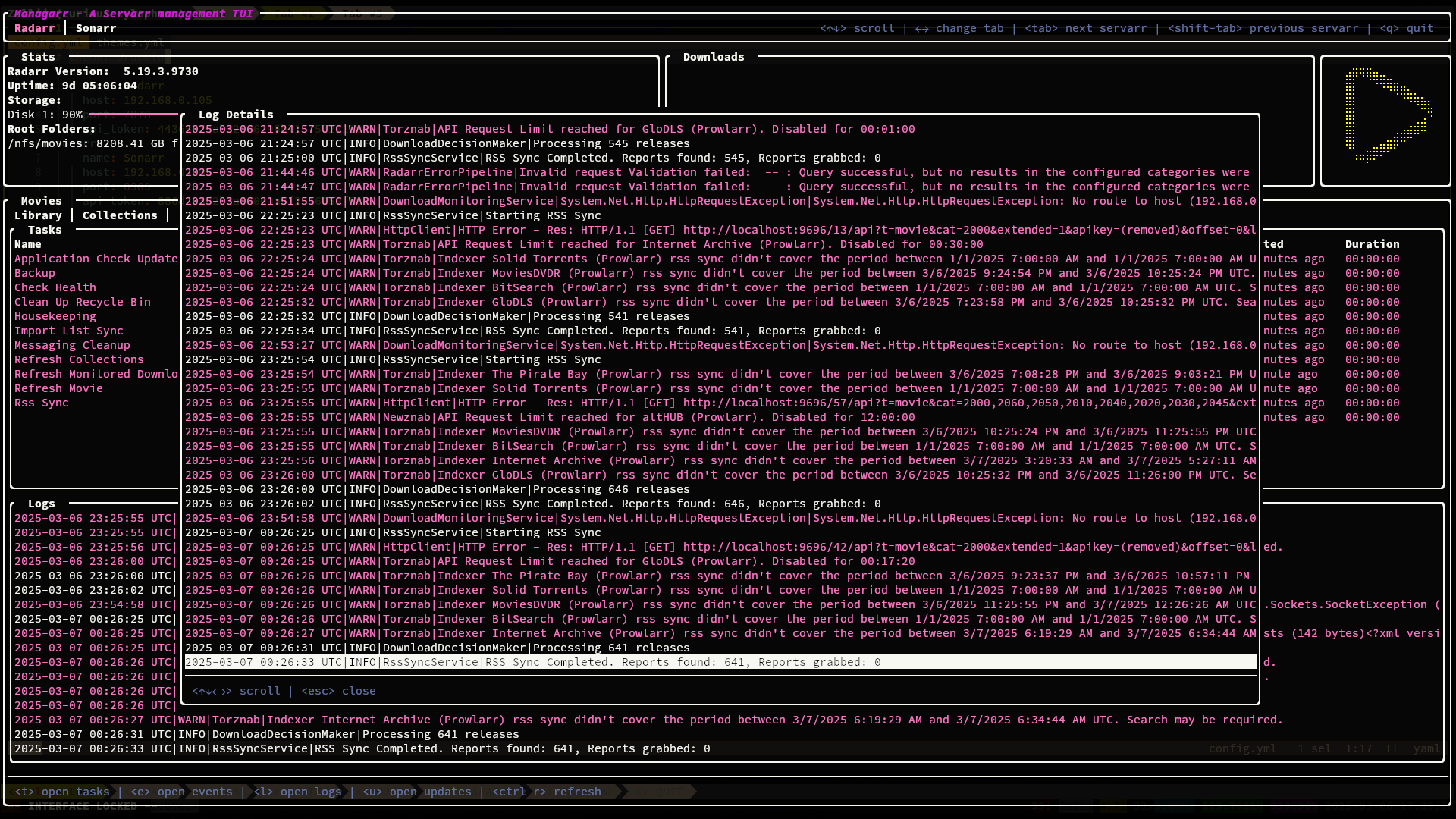Screen dimensions: 1456x819
Task: Open the Collections tab
Action: coord(120,215)
